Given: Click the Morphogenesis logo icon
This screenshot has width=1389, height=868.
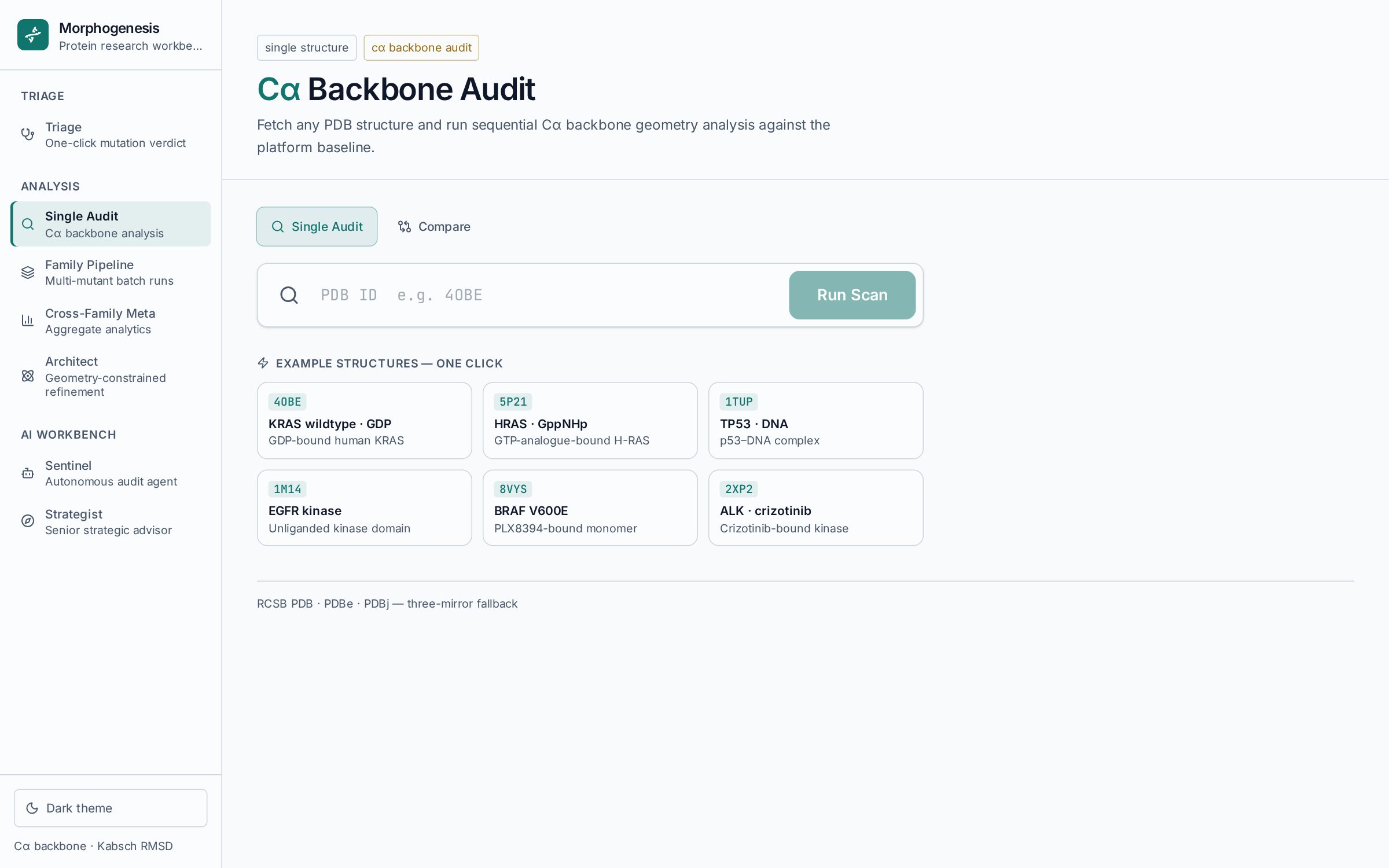Looking at the screenshot, I should click(x=33, y=35).
